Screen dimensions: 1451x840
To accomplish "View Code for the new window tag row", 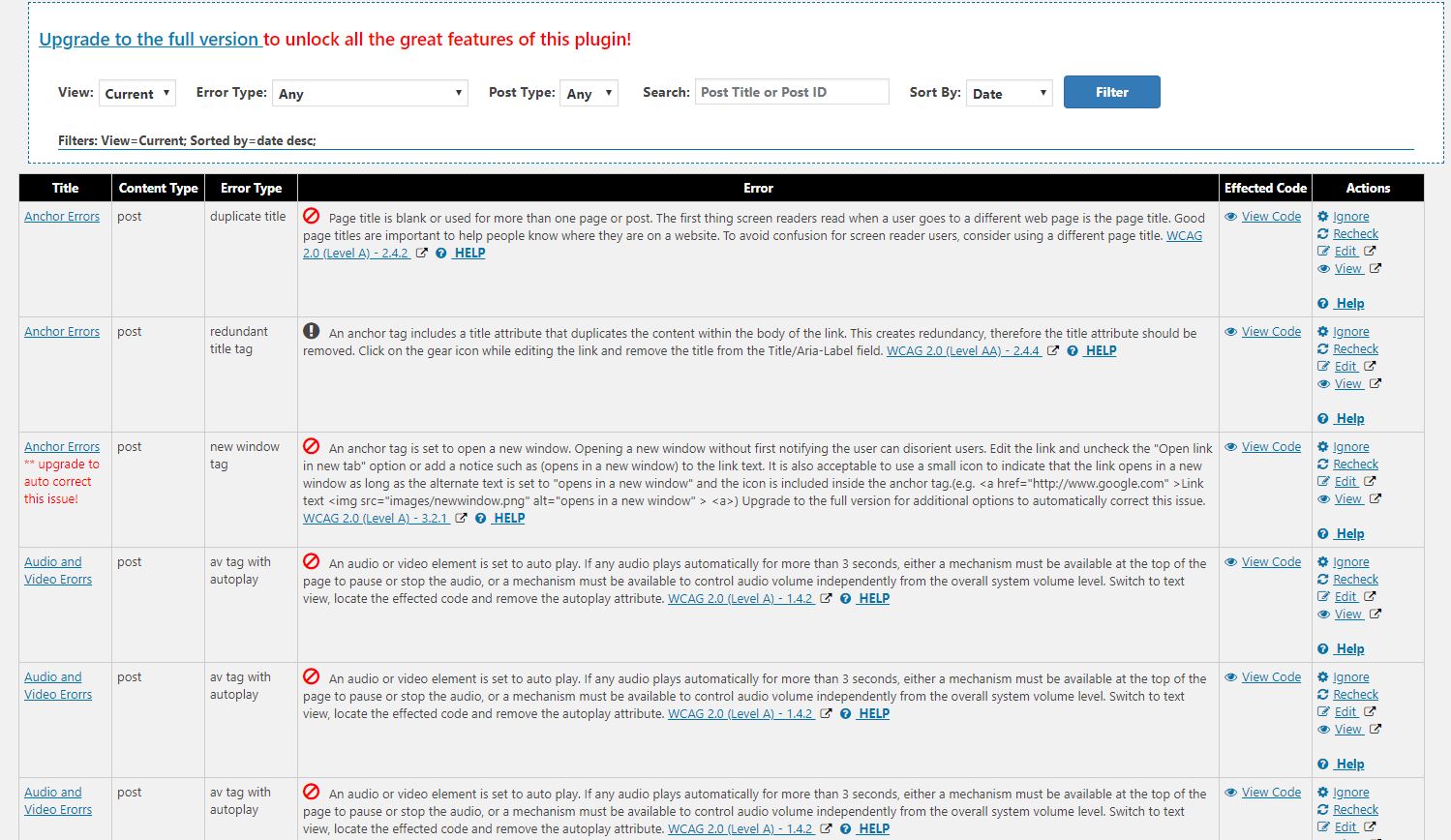I will point(1271,447).
